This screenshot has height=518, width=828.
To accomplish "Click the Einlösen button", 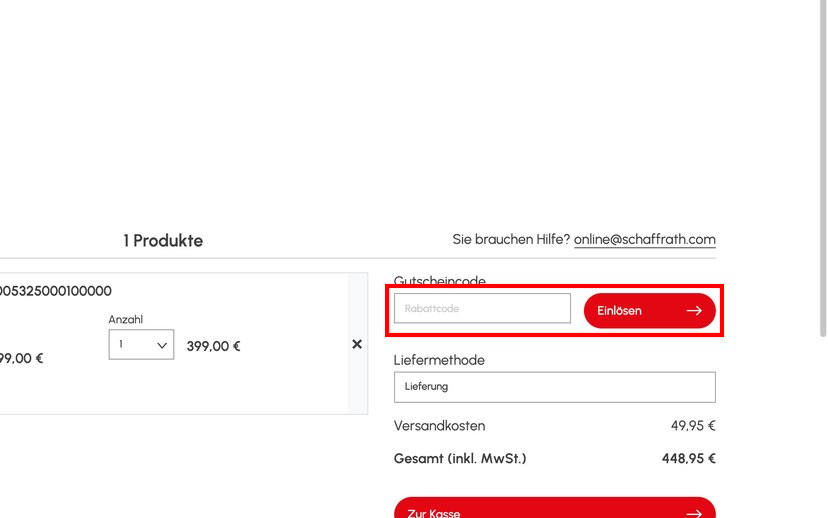I will click(650, 310).
